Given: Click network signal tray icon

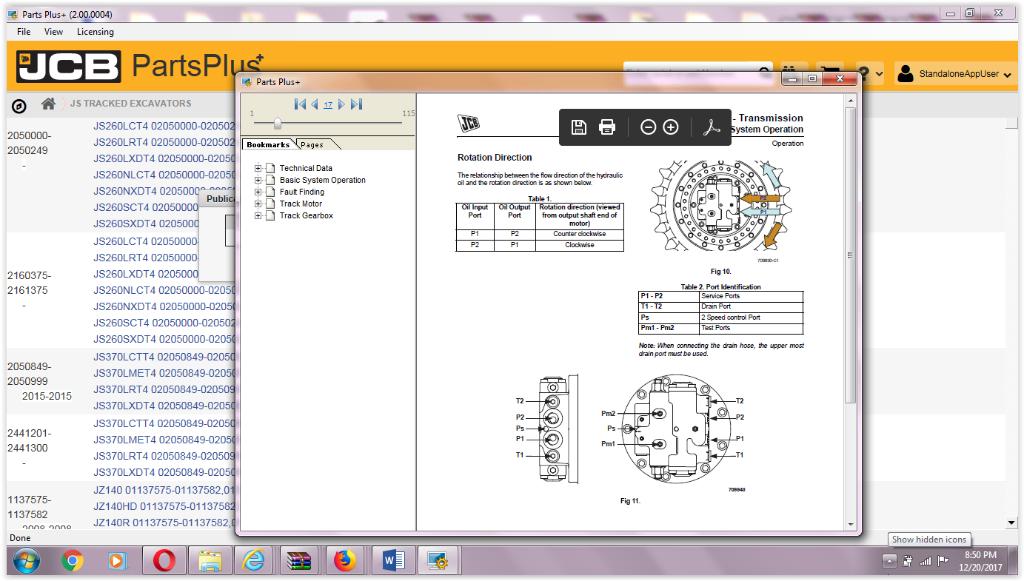Looking at the screenshot, I should tap(925, 561).
